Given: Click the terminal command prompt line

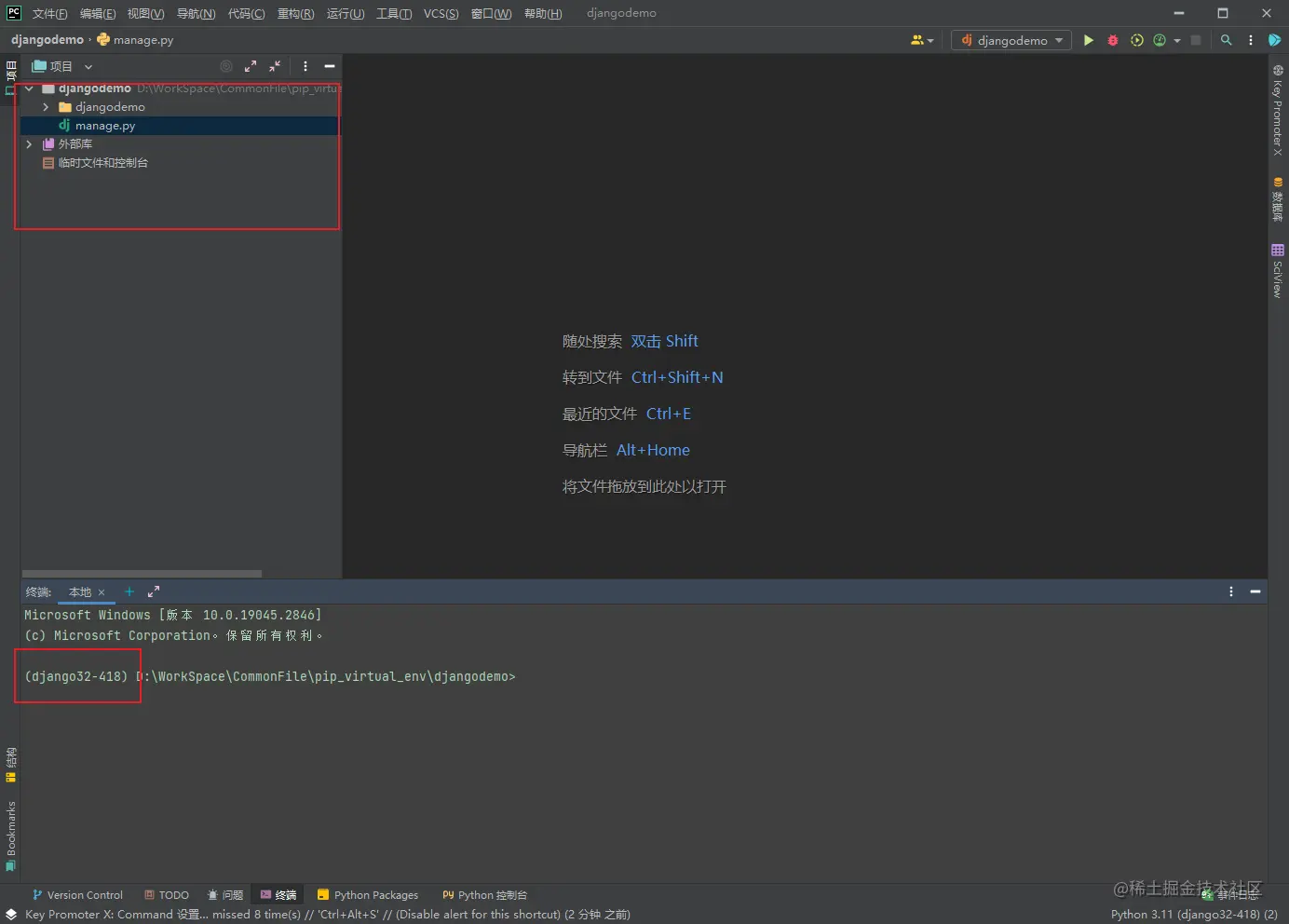Looking at the screenshot, I should click(x=270, y=676).
